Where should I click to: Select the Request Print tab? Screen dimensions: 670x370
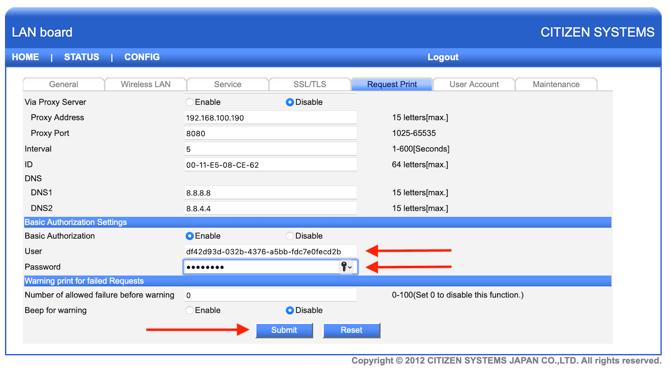tap(392, 84)
